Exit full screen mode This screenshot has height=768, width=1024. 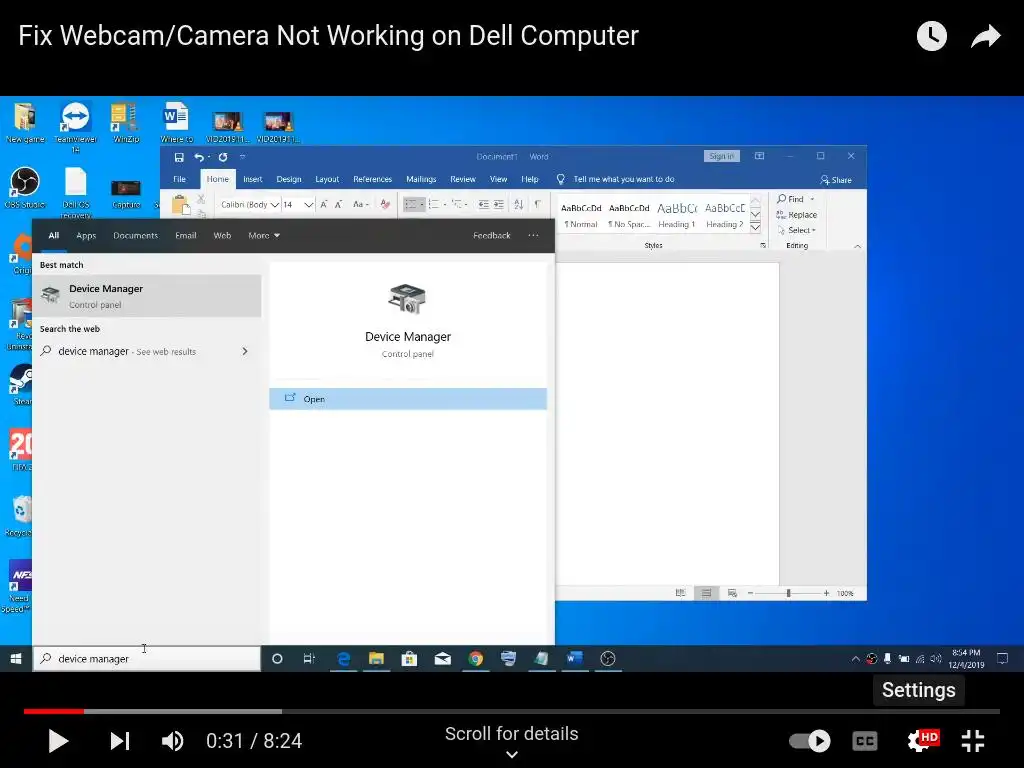973,741
